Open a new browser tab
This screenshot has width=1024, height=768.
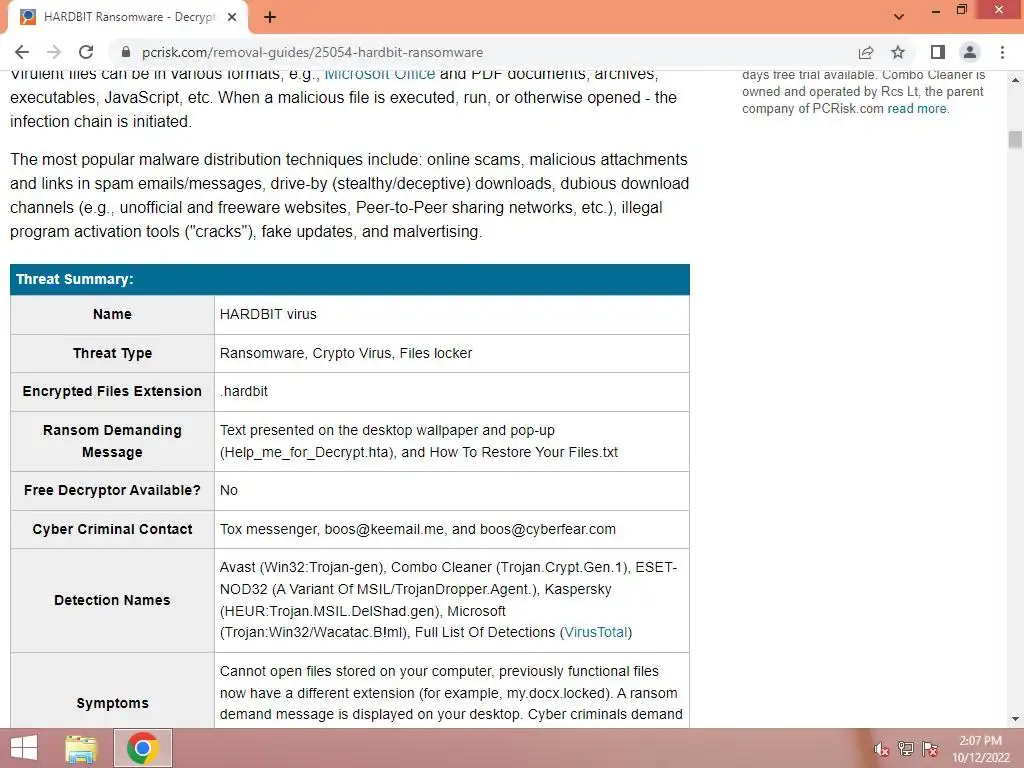pos(270,18)
